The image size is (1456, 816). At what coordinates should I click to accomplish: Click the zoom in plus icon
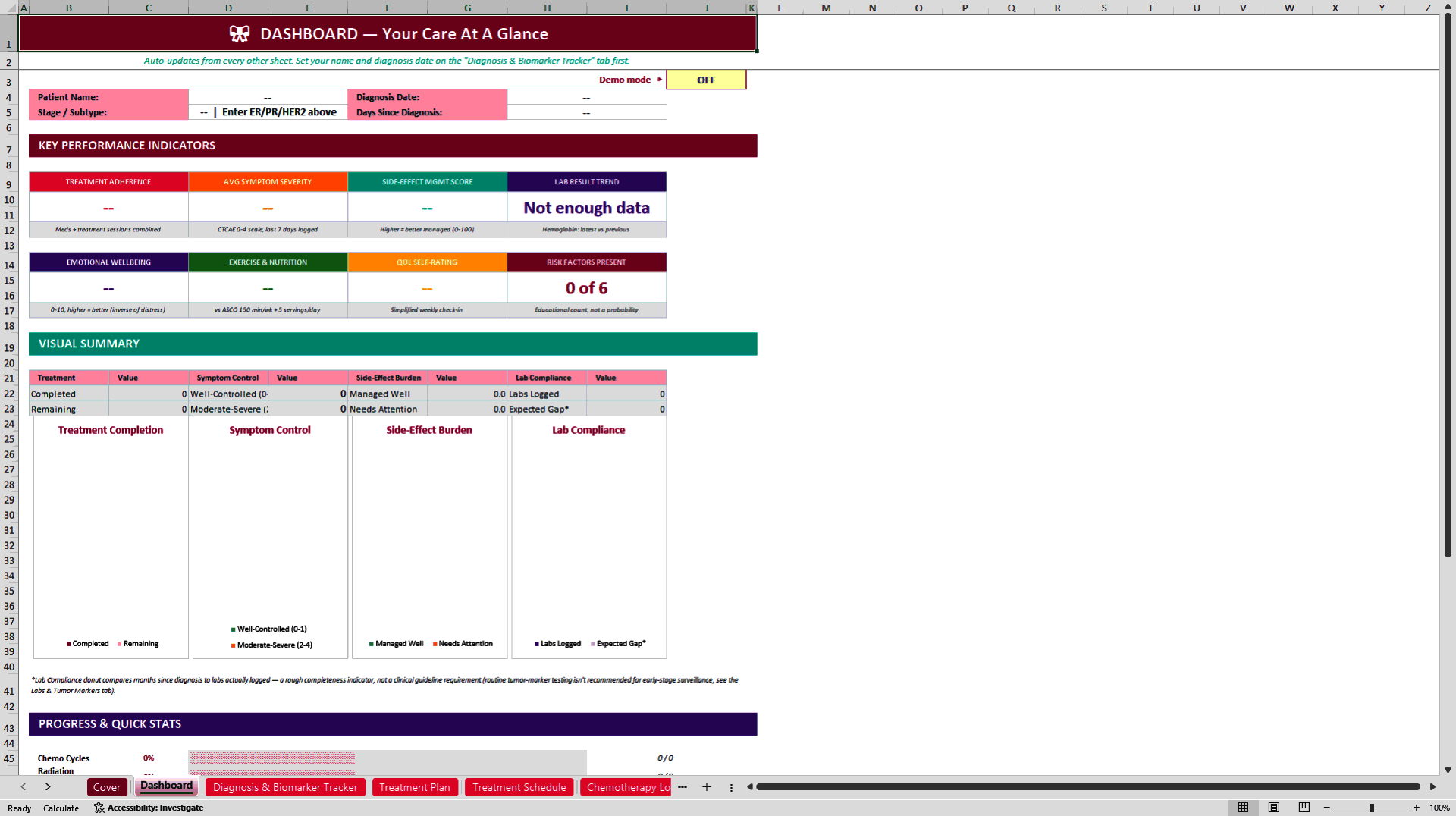(x=1416, y=808)
